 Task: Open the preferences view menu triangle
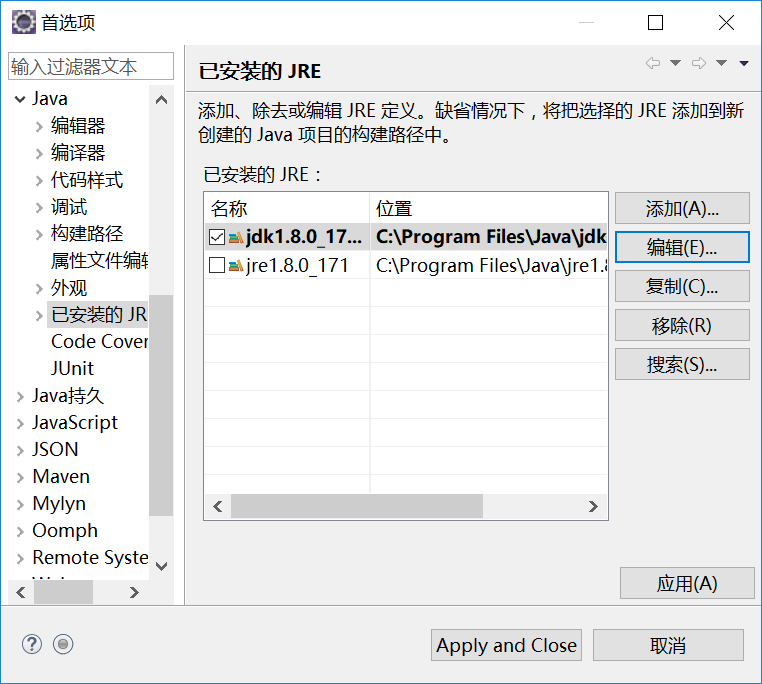tap(744, 63)
